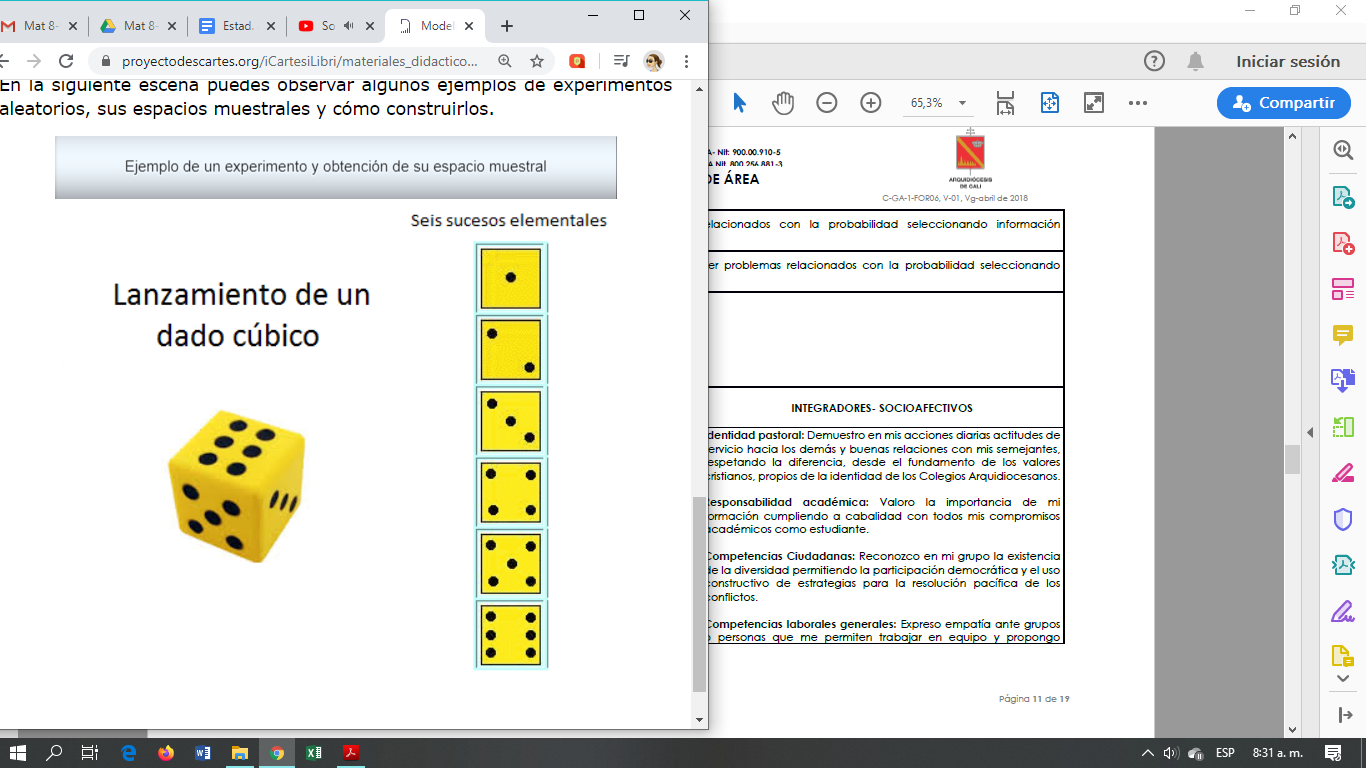Open the Compare/scan green tool in sidebar
Viewport: 1366px width, 768px height.
(1343, 427)
